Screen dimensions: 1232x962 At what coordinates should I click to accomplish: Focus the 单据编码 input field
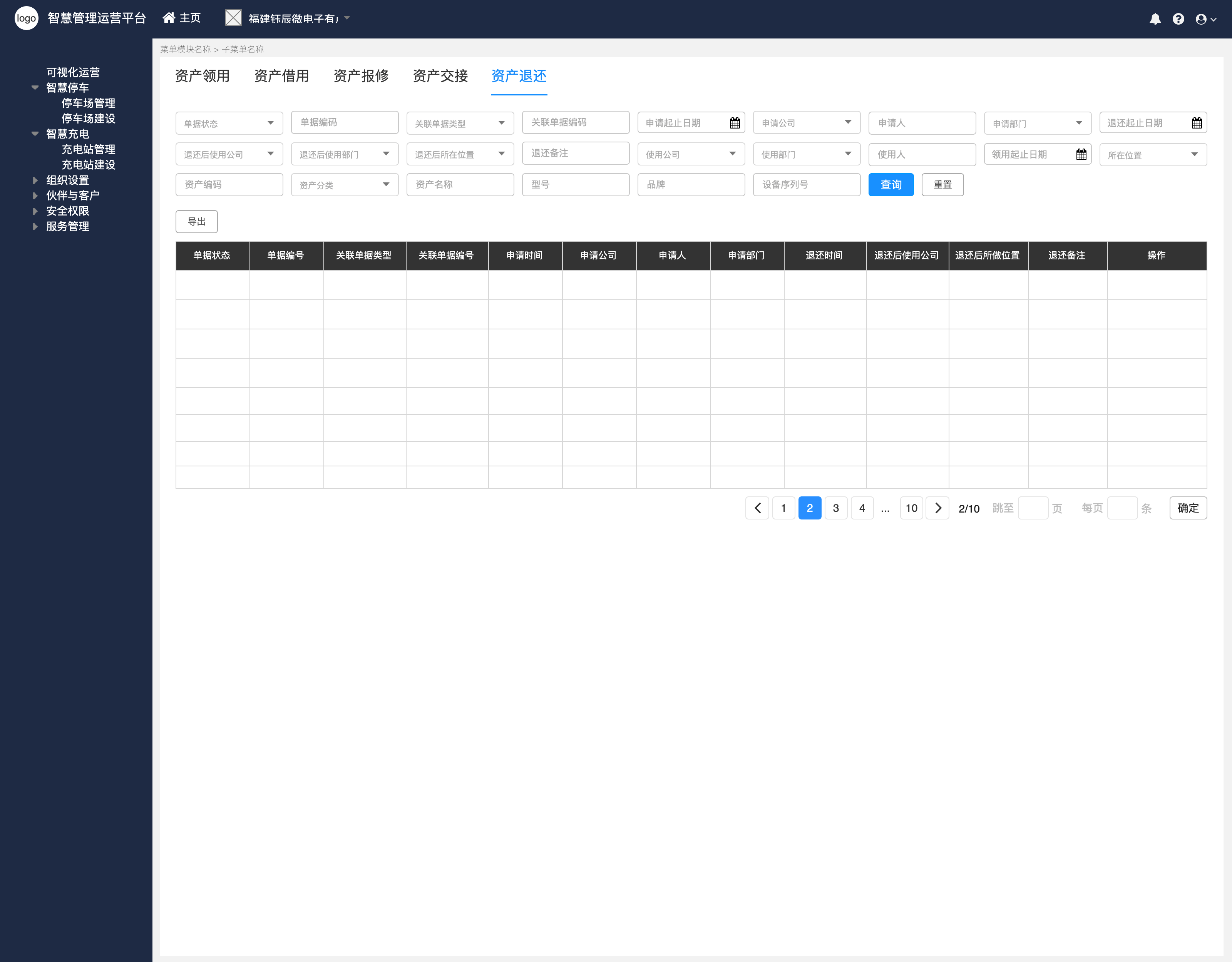(345, 122)
